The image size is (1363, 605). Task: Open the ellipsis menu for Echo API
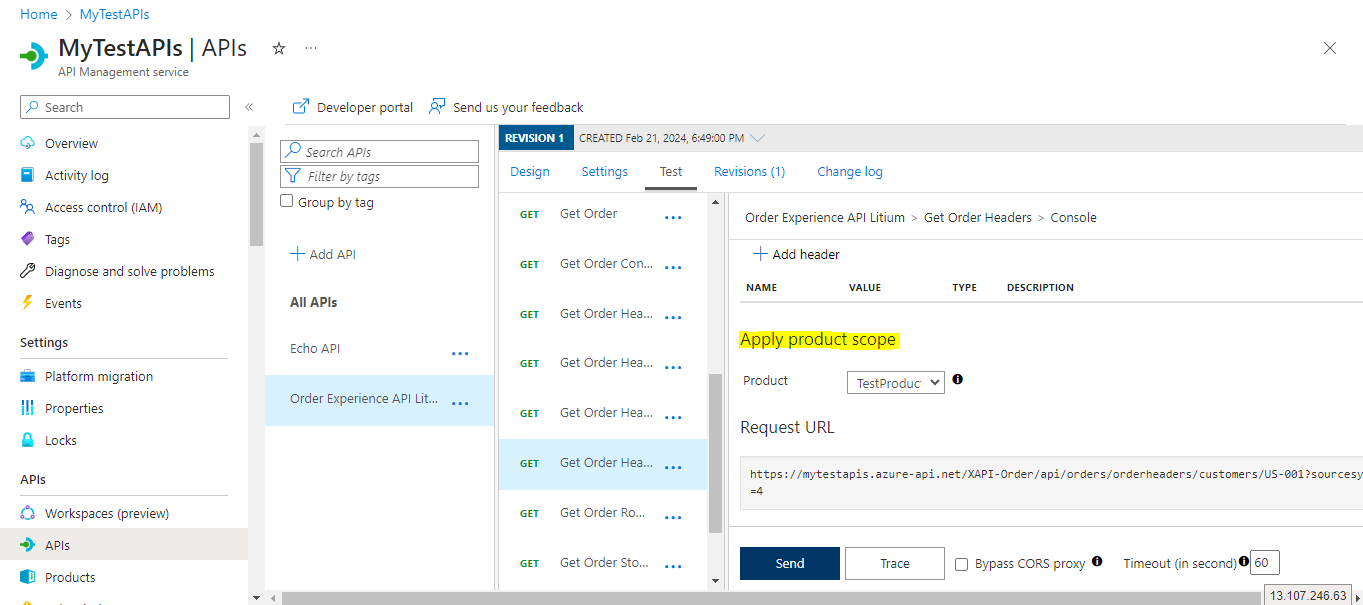click(x=460, y=353)
